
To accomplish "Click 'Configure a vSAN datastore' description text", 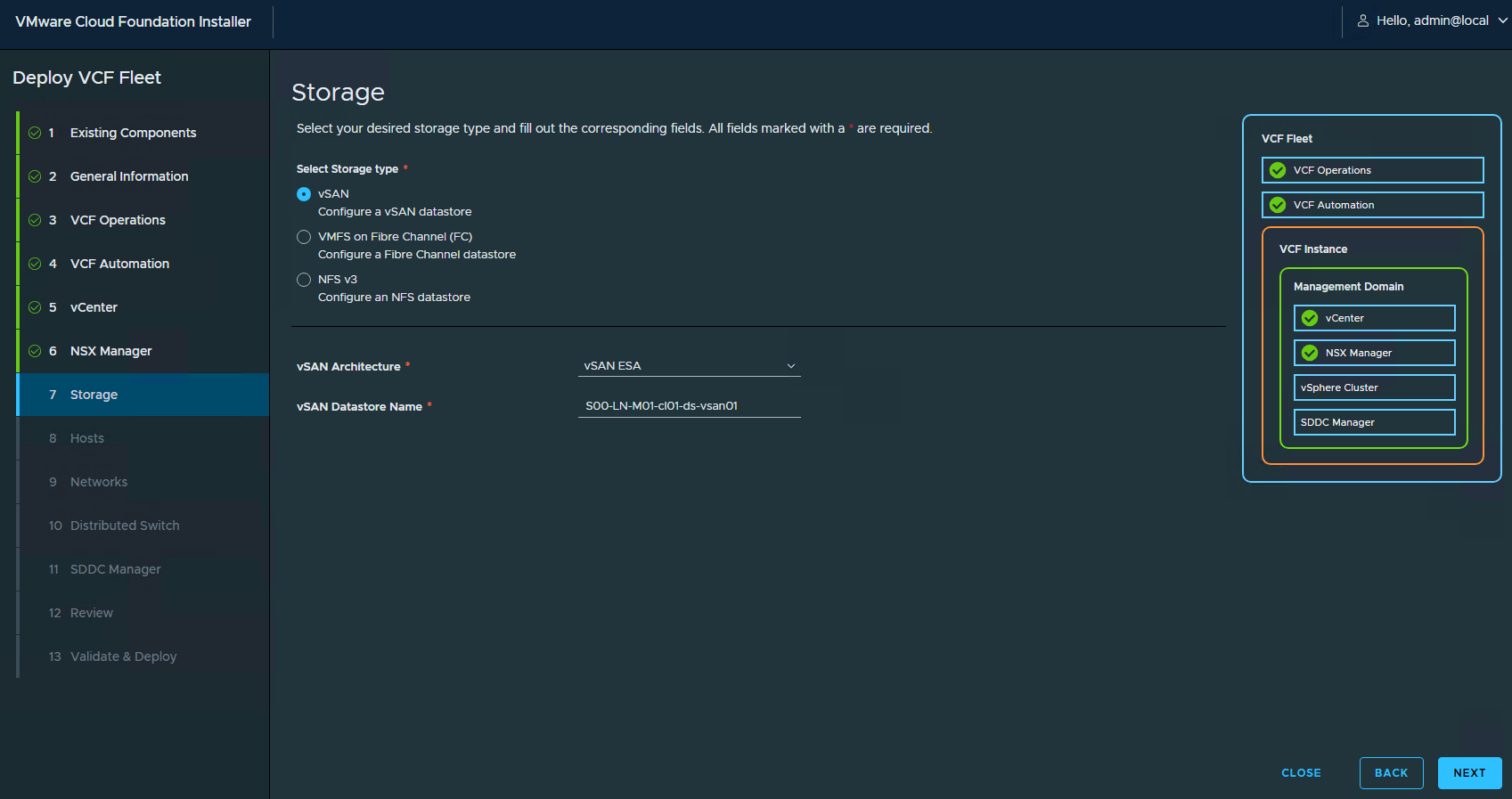I will point(395,212).
